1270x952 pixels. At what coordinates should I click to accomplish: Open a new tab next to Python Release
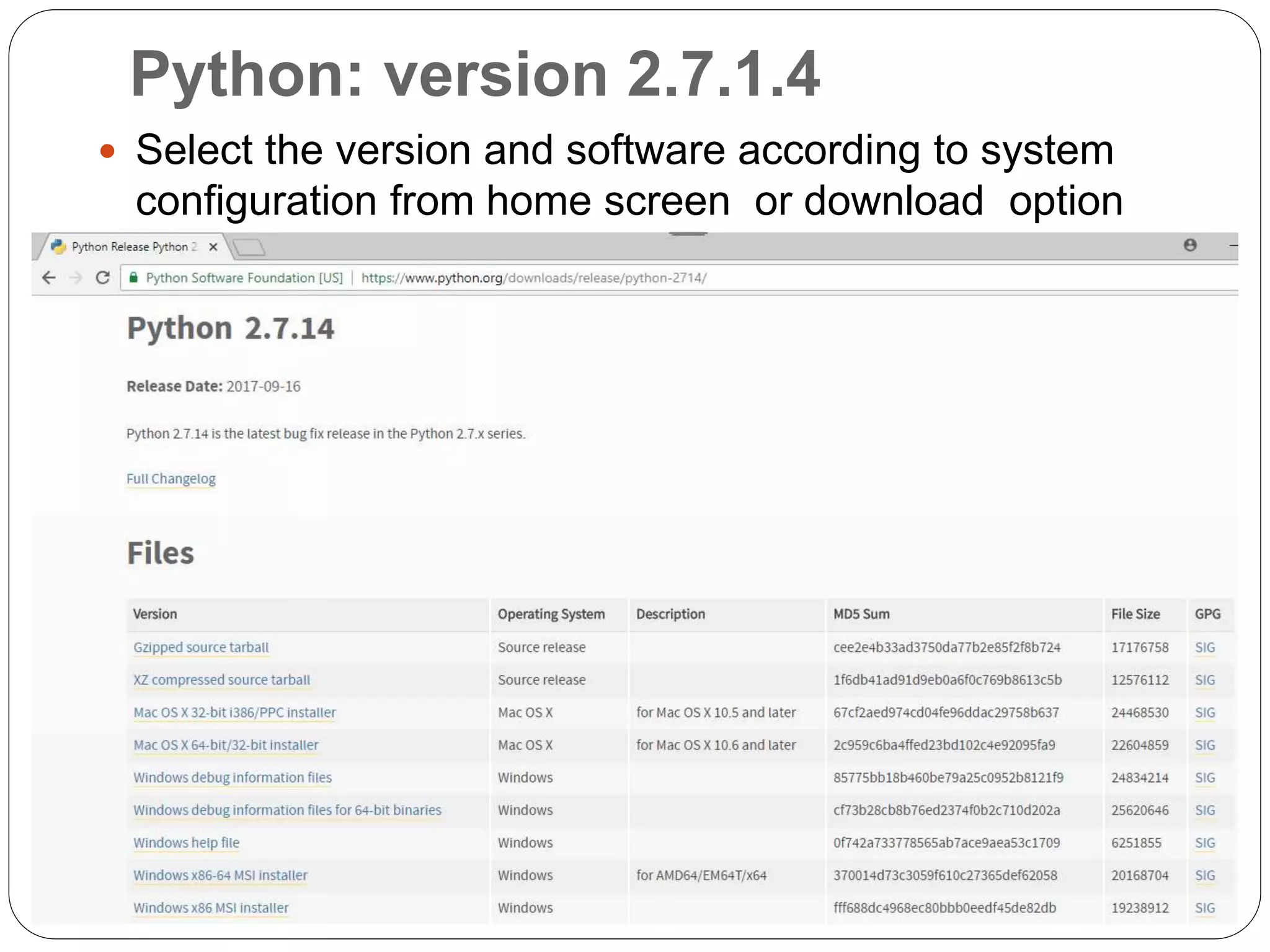[250, 247]
